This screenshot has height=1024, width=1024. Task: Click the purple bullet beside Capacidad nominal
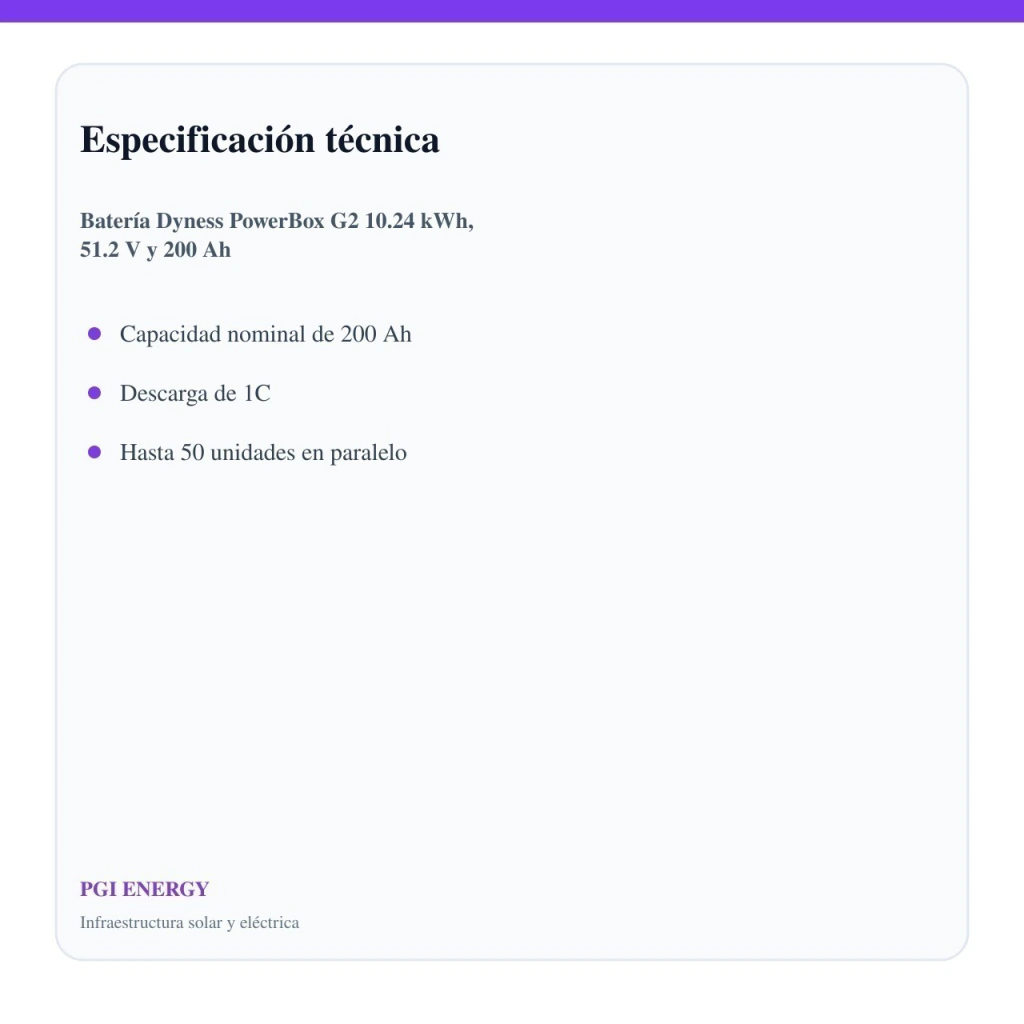pyautogui.click(x=94, y=334)
